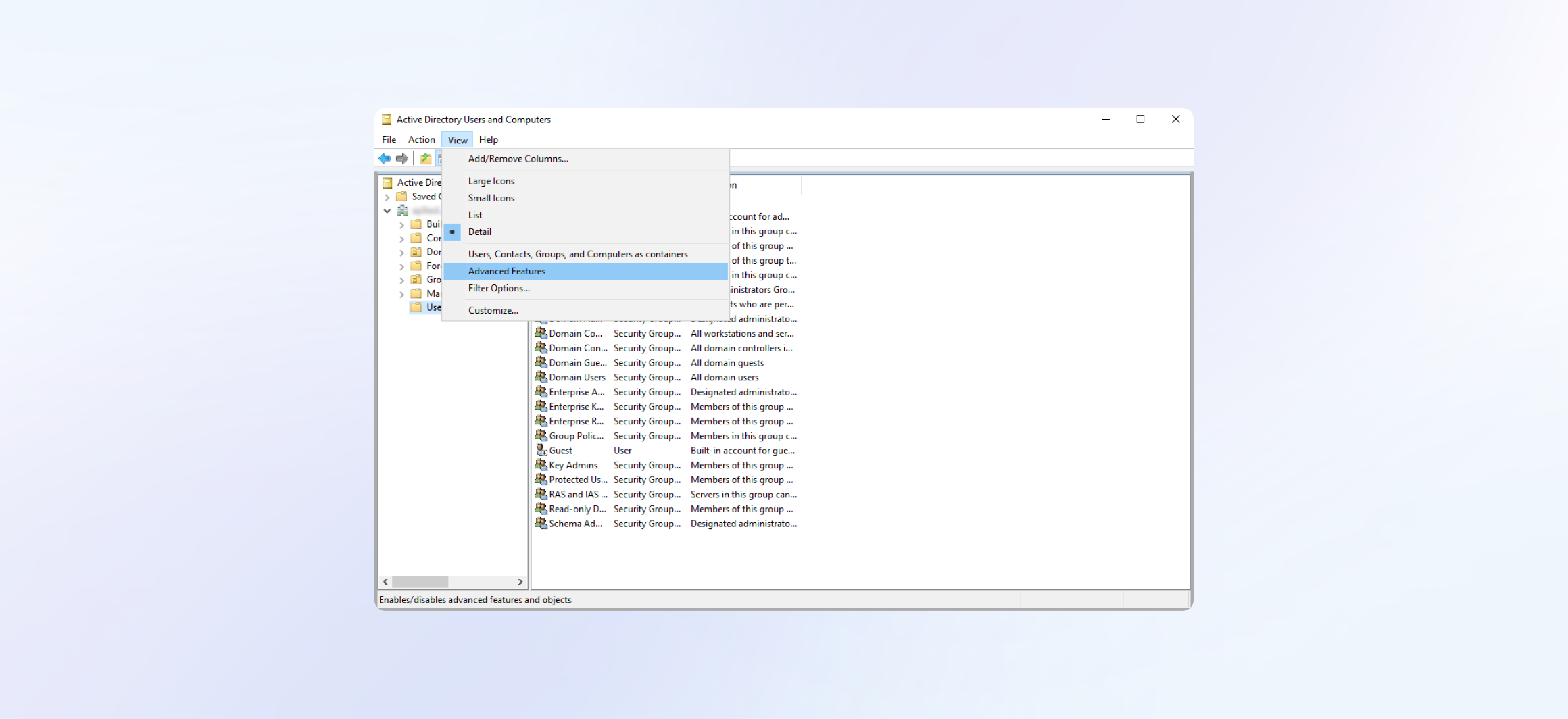Image resolution: width=1568 pixels, height=719 pixels.
Task: Select the Detail view radio option
Action: click(x=480, y=232)
